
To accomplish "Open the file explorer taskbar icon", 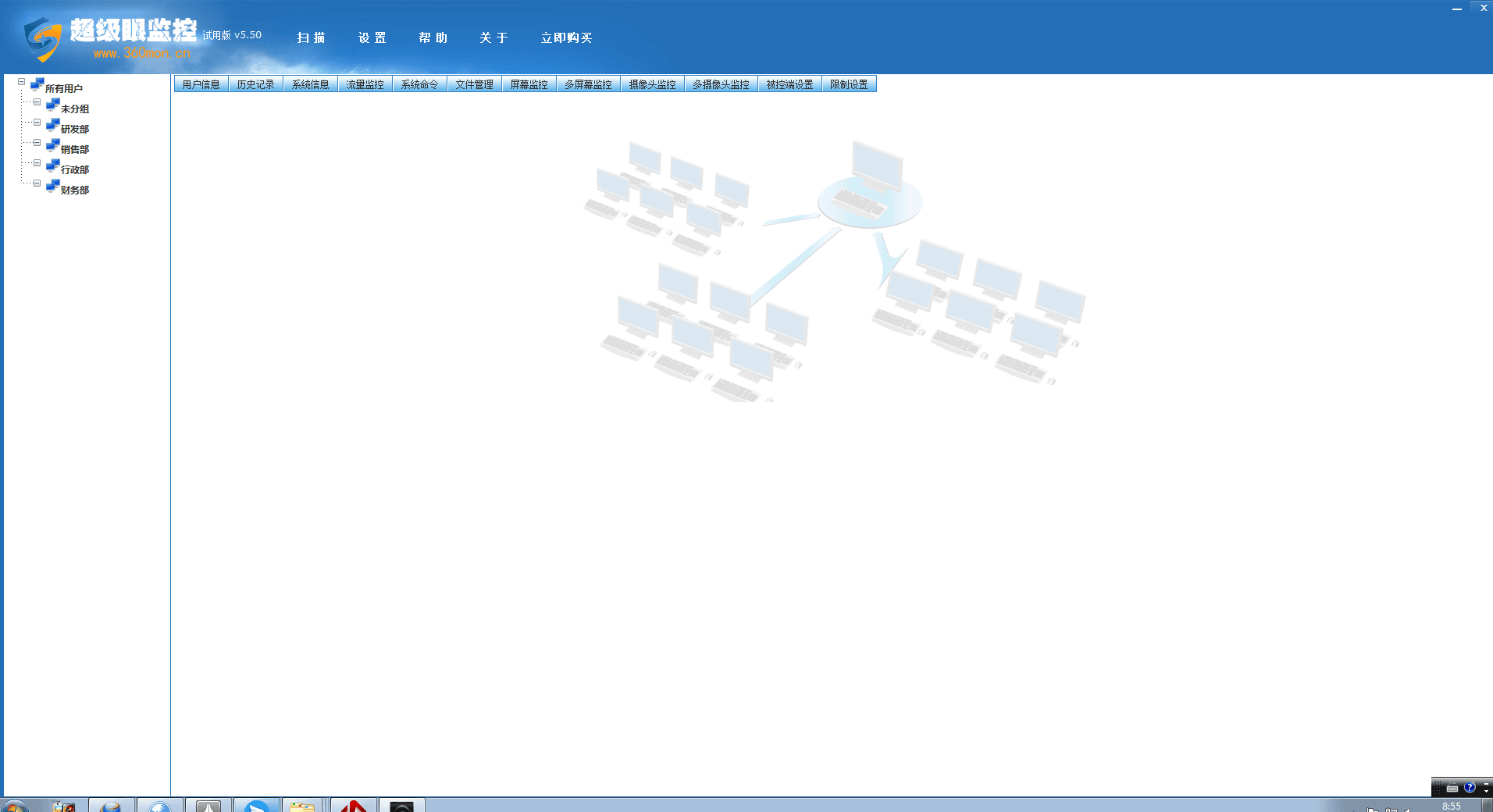I will 302,806.
